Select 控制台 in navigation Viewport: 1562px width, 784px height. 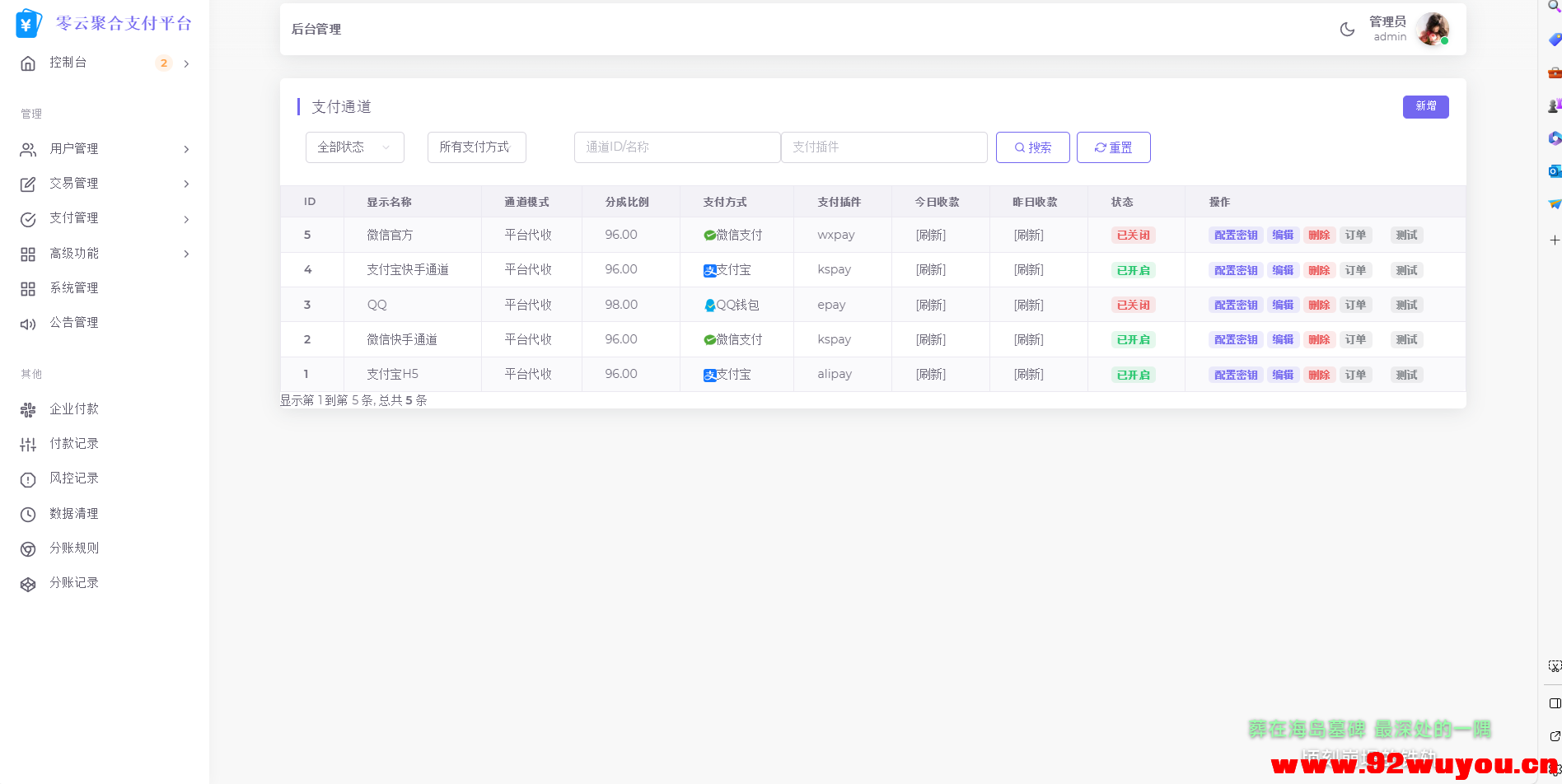(69, 63)
